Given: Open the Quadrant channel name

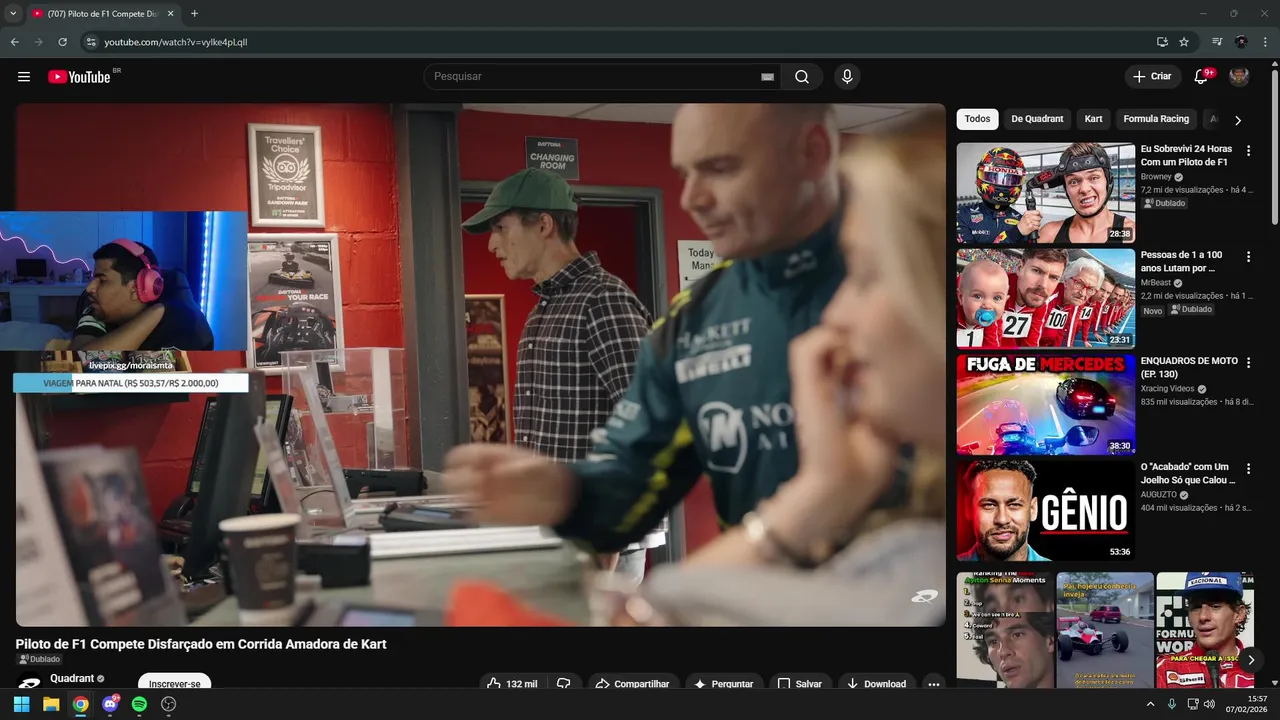Looking at the screenshot, I should tap(72, 679).
